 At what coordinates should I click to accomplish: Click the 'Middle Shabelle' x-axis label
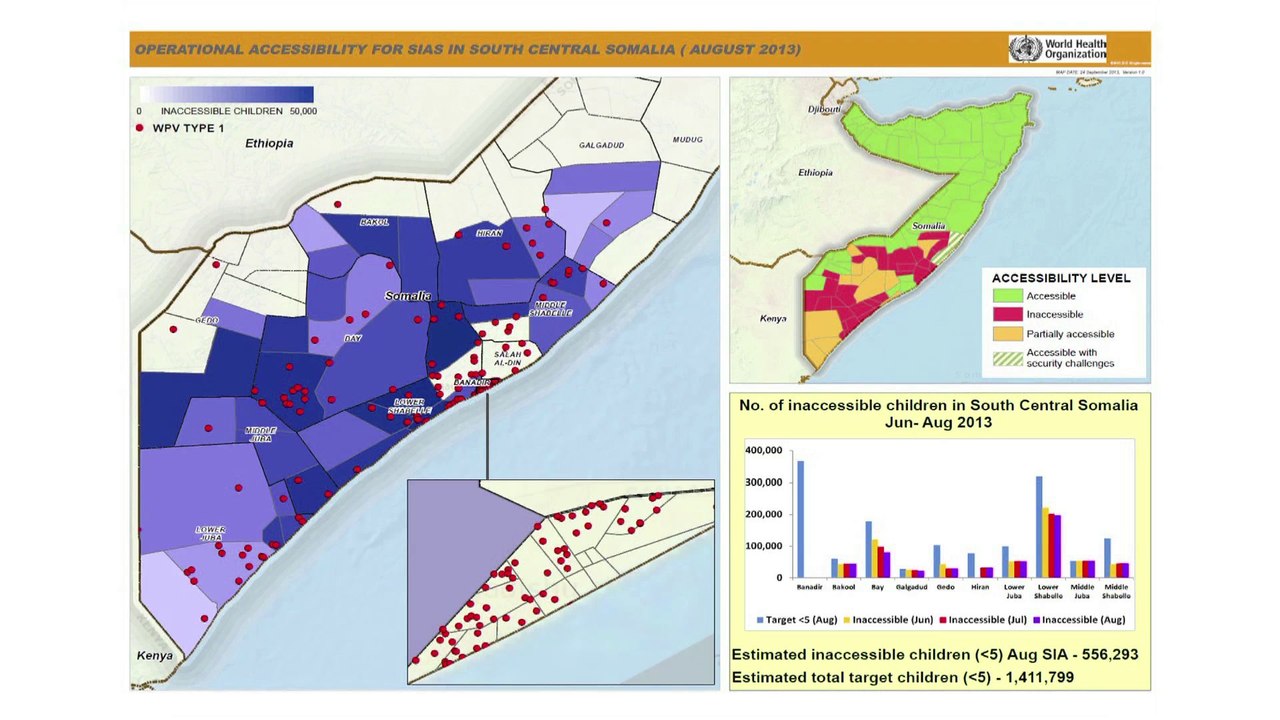(1117, 590)
